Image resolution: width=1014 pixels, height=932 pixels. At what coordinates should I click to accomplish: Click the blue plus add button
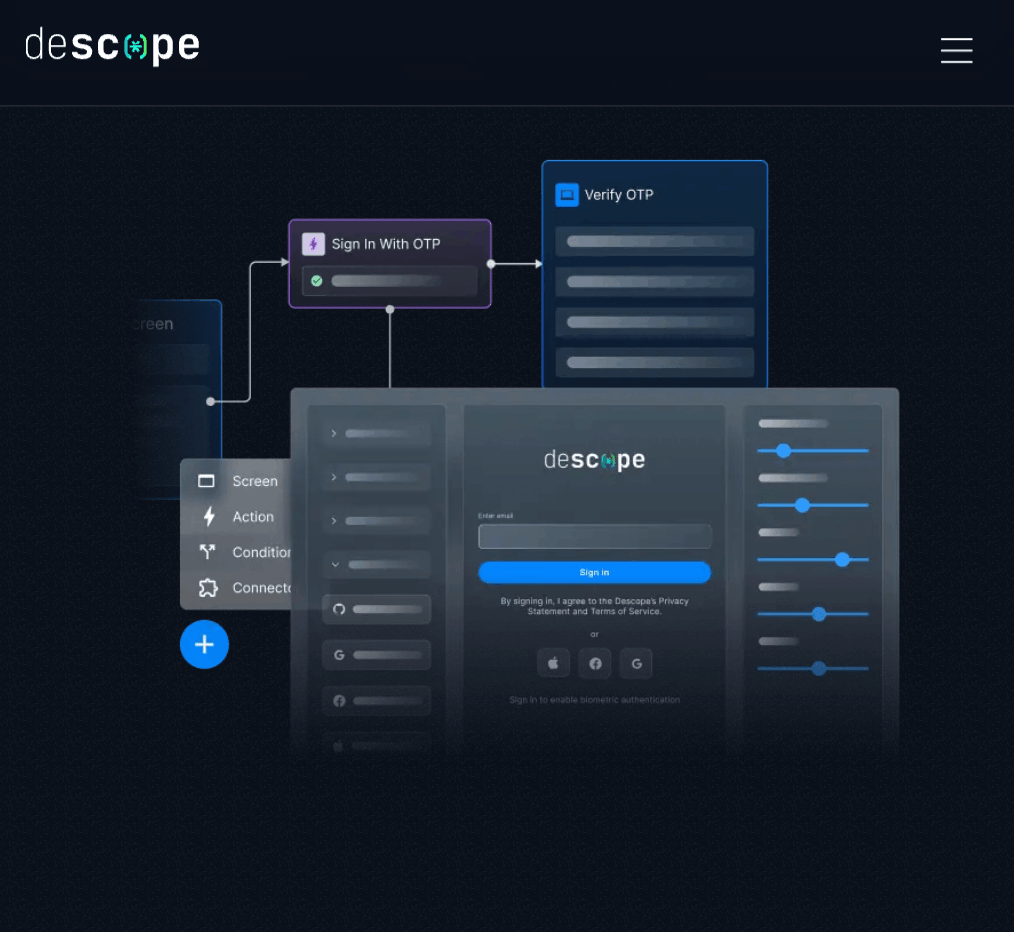pyautogui.click(x=204, y=644)
